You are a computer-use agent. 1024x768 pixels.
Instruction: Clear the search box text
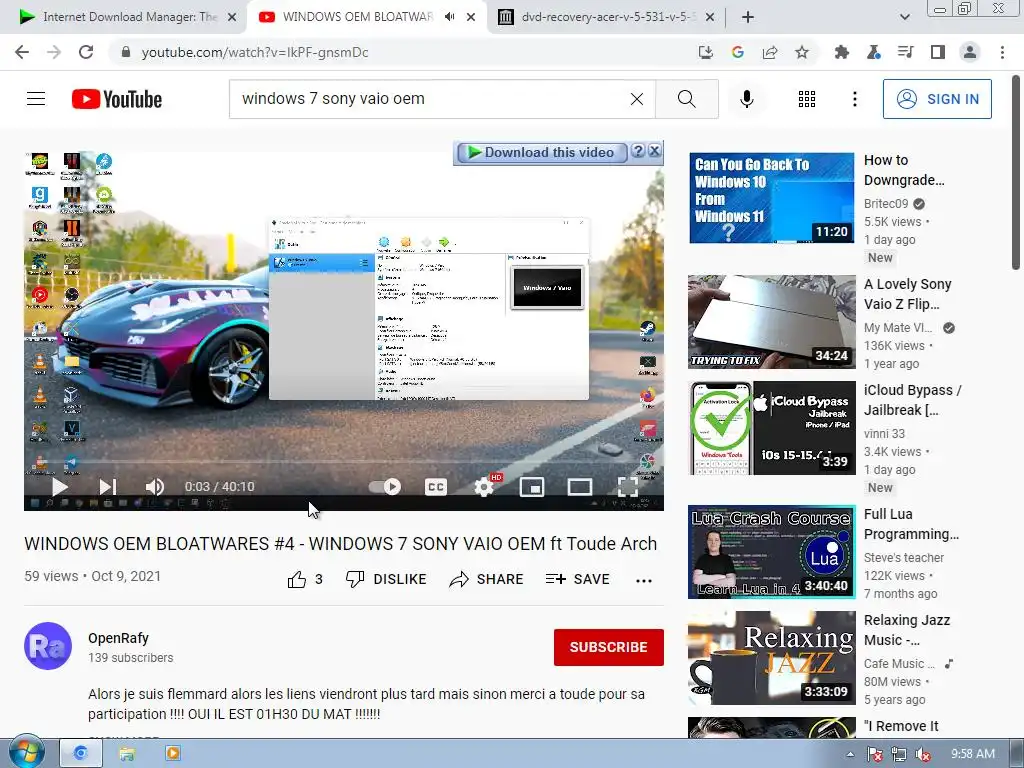pos(637,99)
